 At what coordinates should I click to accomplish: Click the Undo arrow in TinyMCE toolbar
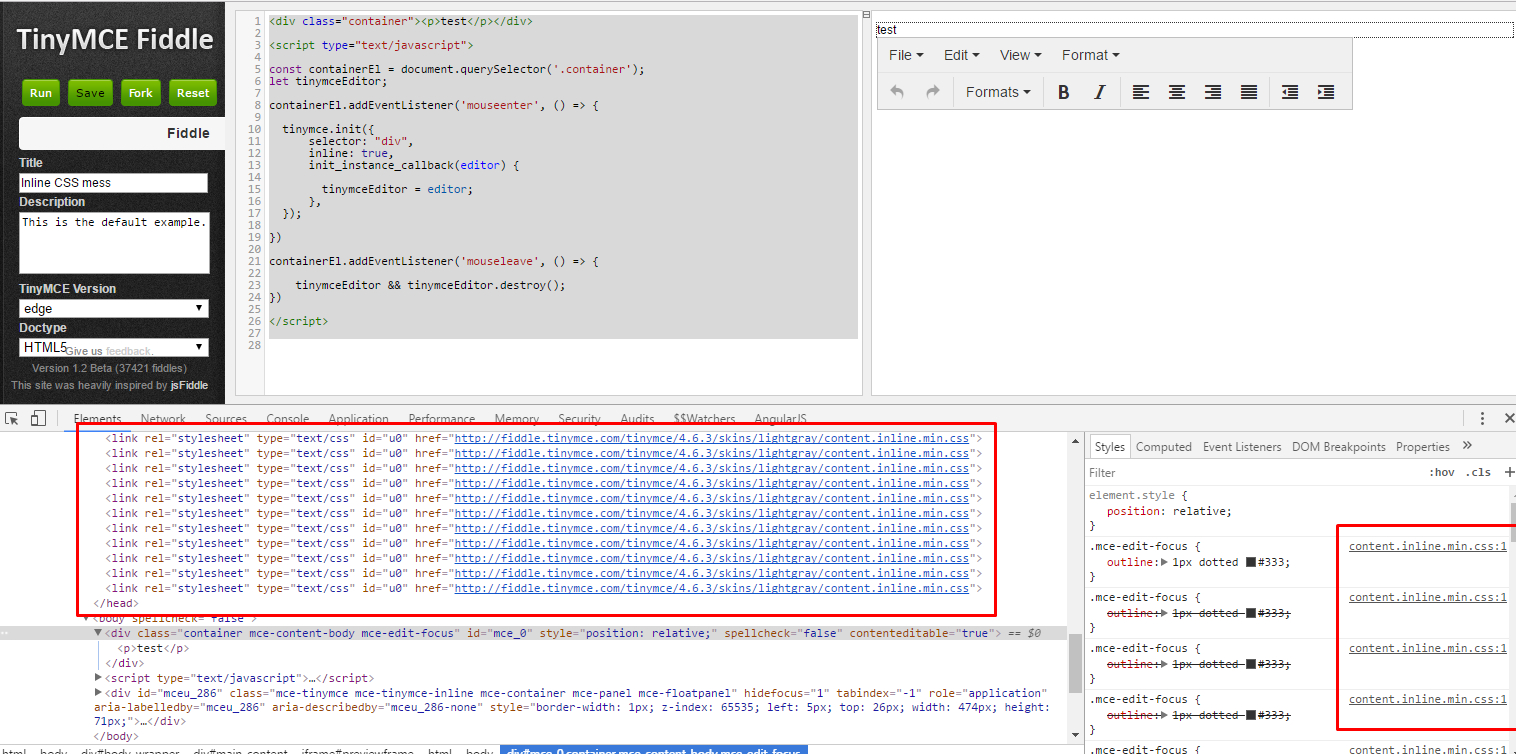[x=897, y=92]
